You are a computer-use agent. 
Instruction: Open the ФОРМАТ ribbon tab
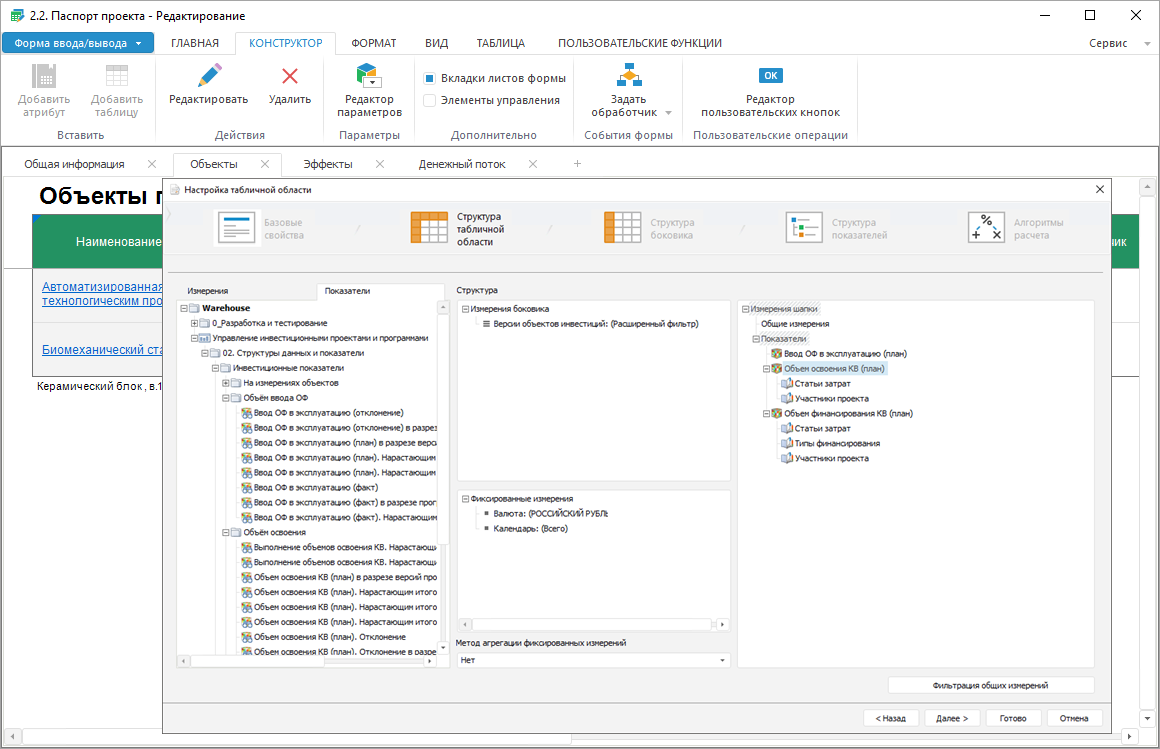tap(374, 43)
